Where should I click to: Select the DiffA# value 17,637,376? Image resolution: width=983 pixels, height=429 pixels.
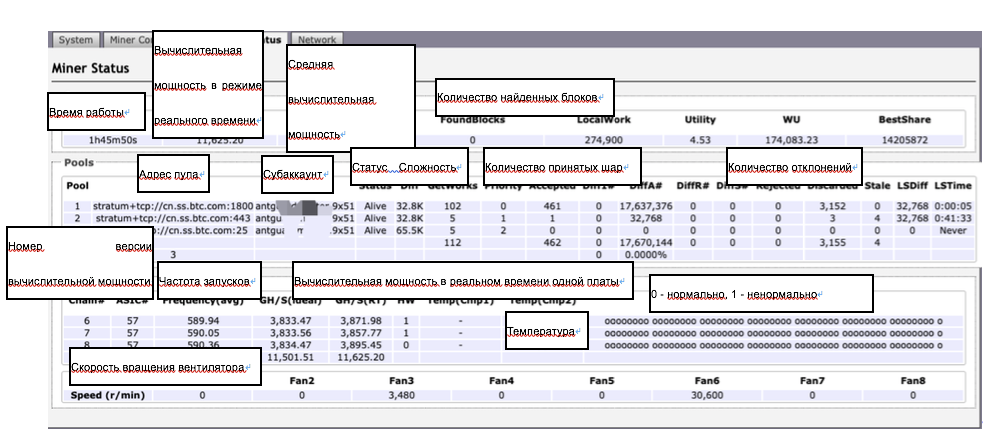(x=646, y=206)
